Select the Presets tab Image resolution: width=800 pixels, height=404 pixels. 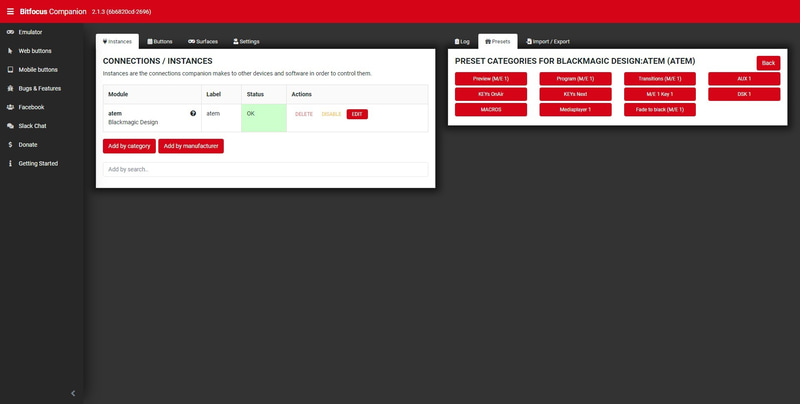[x=497, y=41]
